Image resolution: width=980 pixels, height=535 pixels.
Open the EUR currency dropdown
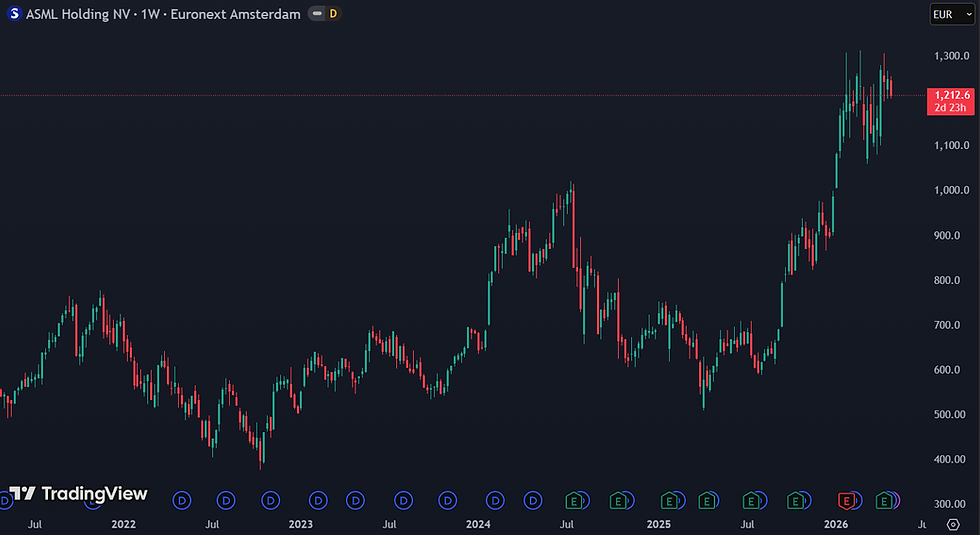pyautogui.click(x=952, y=14)
